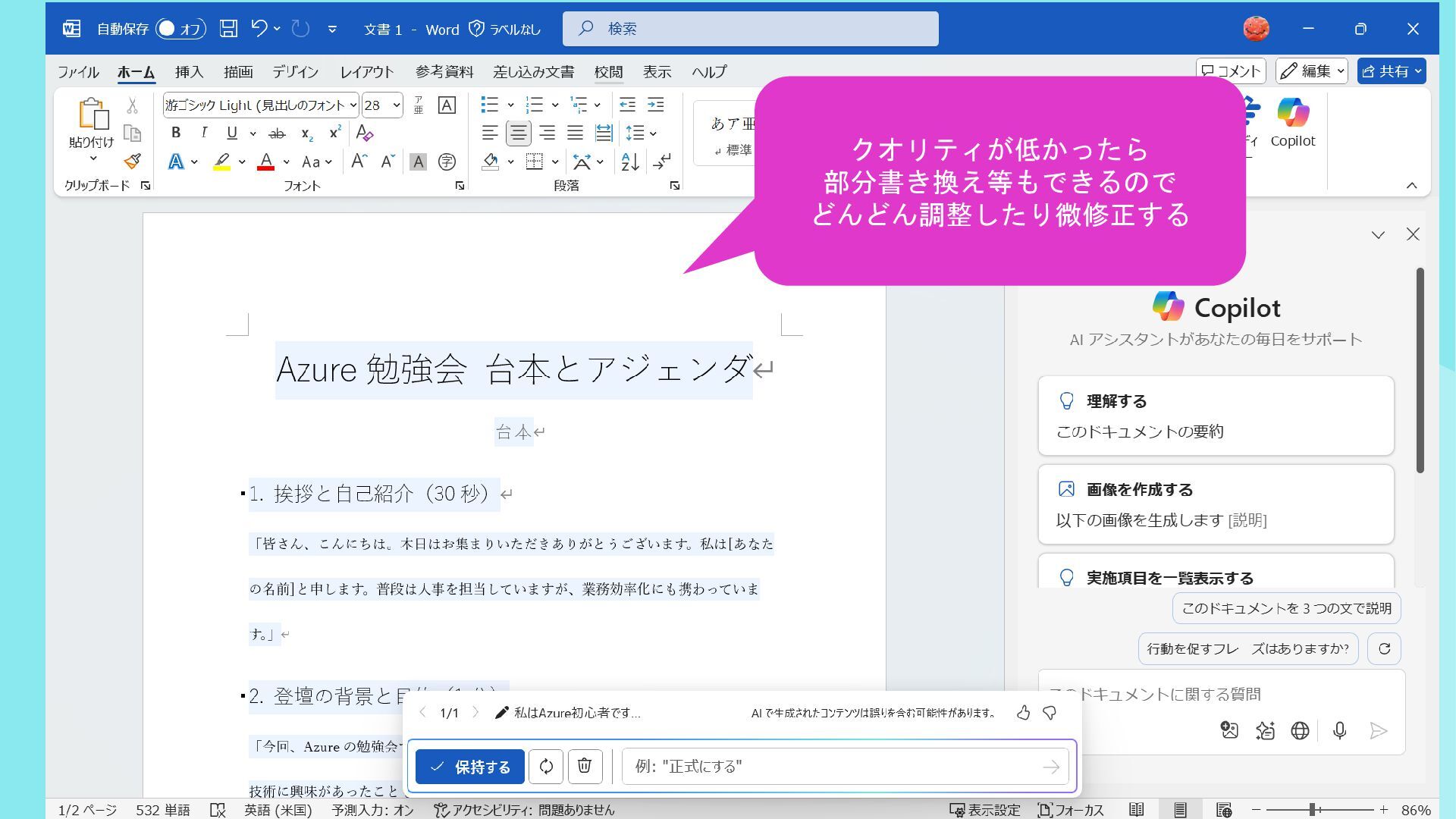This screenshot has height=819, width=1456.
Task: Click the regenerate icon beside 保持する
Action: click(546, 767)
